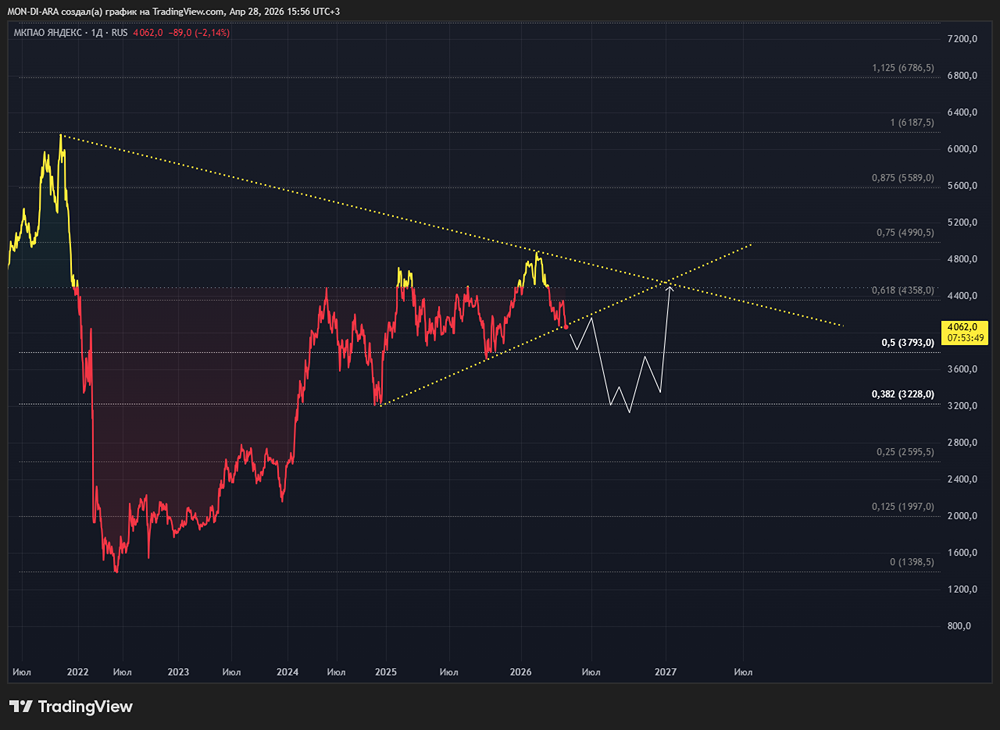
Task: Click the 2026 label on time axis
Action: pos(521,672)
